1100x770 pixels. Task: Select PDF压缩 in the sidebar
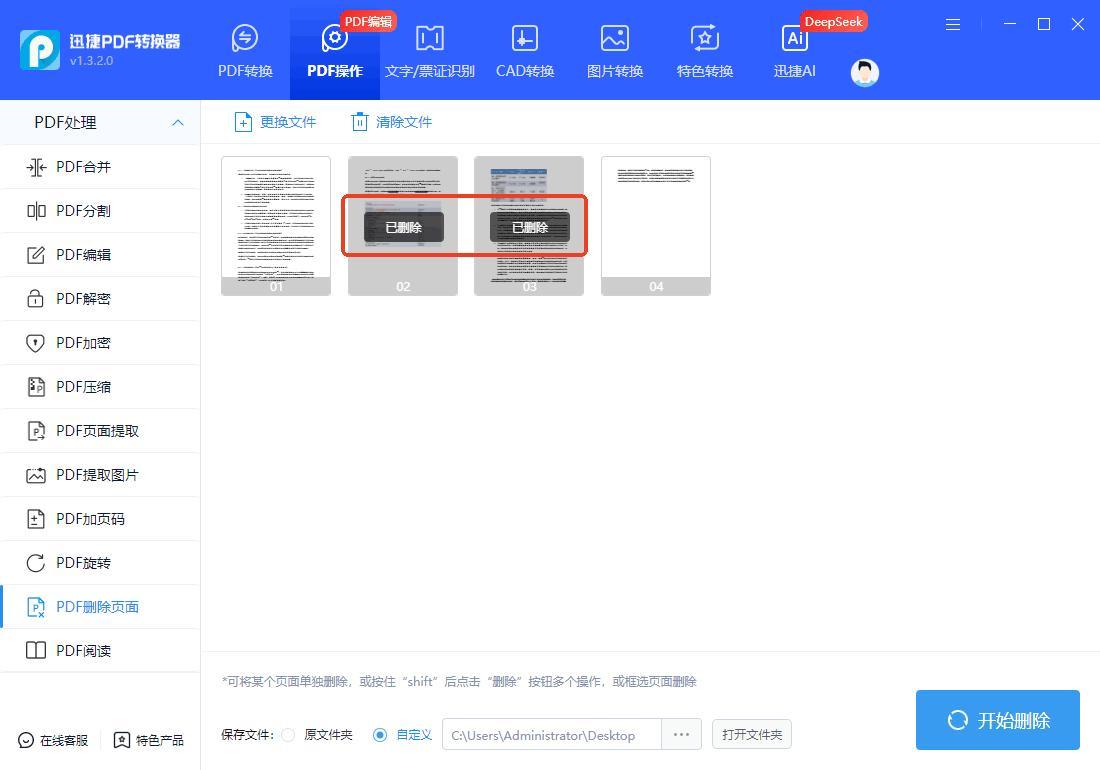pyautogui.click(x=84, y=387)
